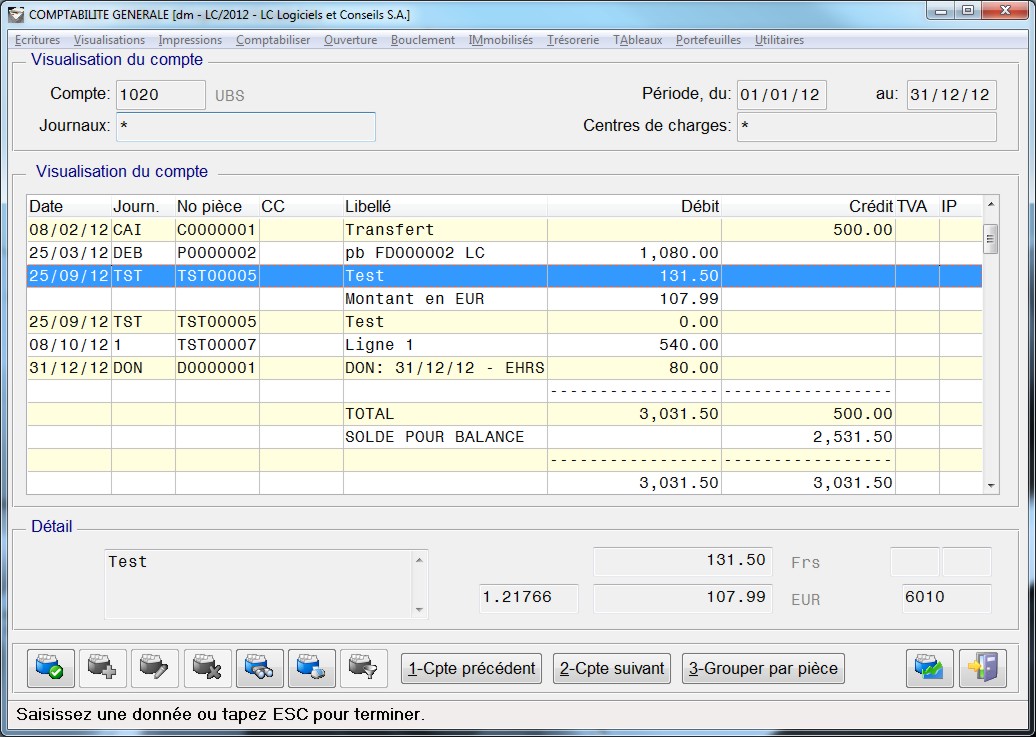The width and height of the screenshot is (1036, 737).
Task: Exit the screen via the door icon
Action: click(x=981, y=668)
